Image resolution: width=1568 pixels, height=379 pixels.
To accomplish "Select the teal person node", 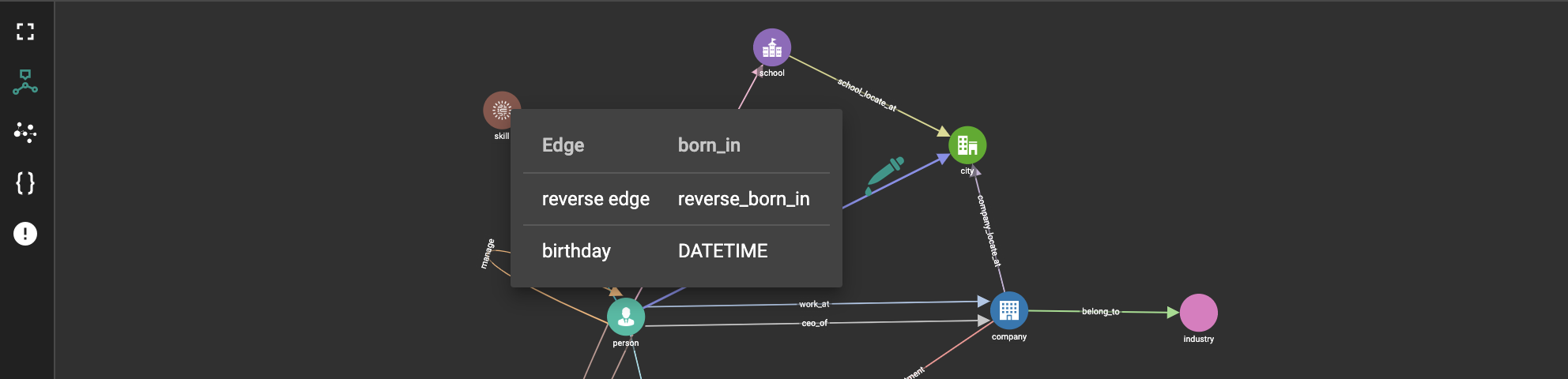I will click(626, 317).
